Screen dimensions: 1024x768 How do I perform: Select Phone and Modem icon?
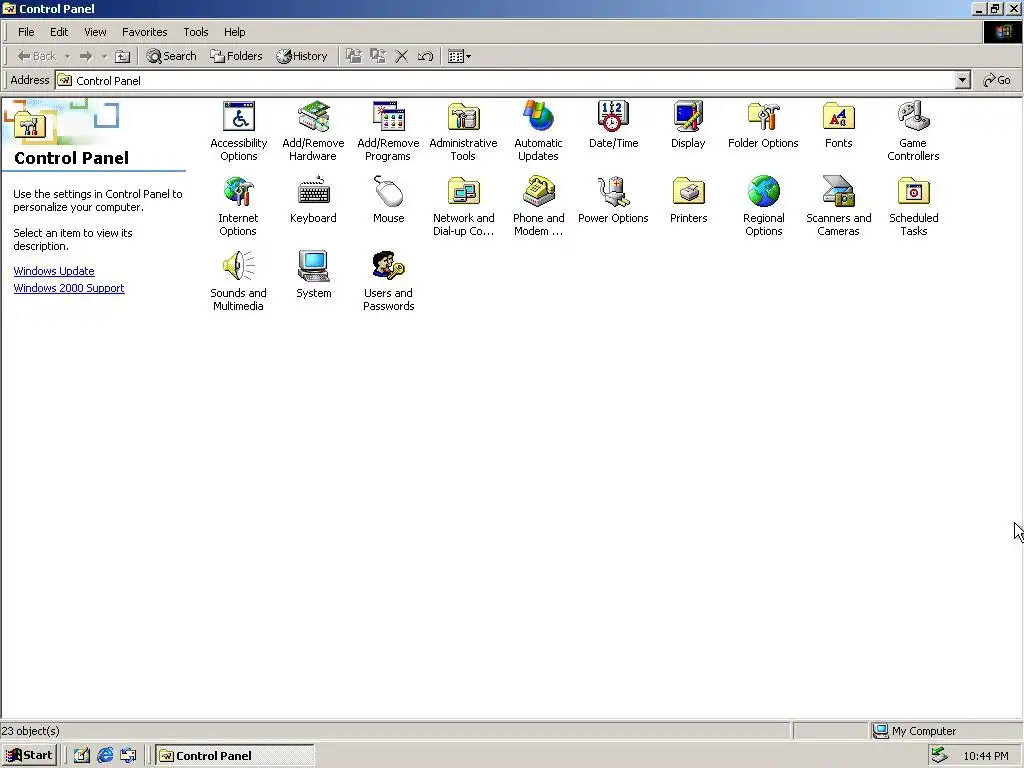[538, 192]
